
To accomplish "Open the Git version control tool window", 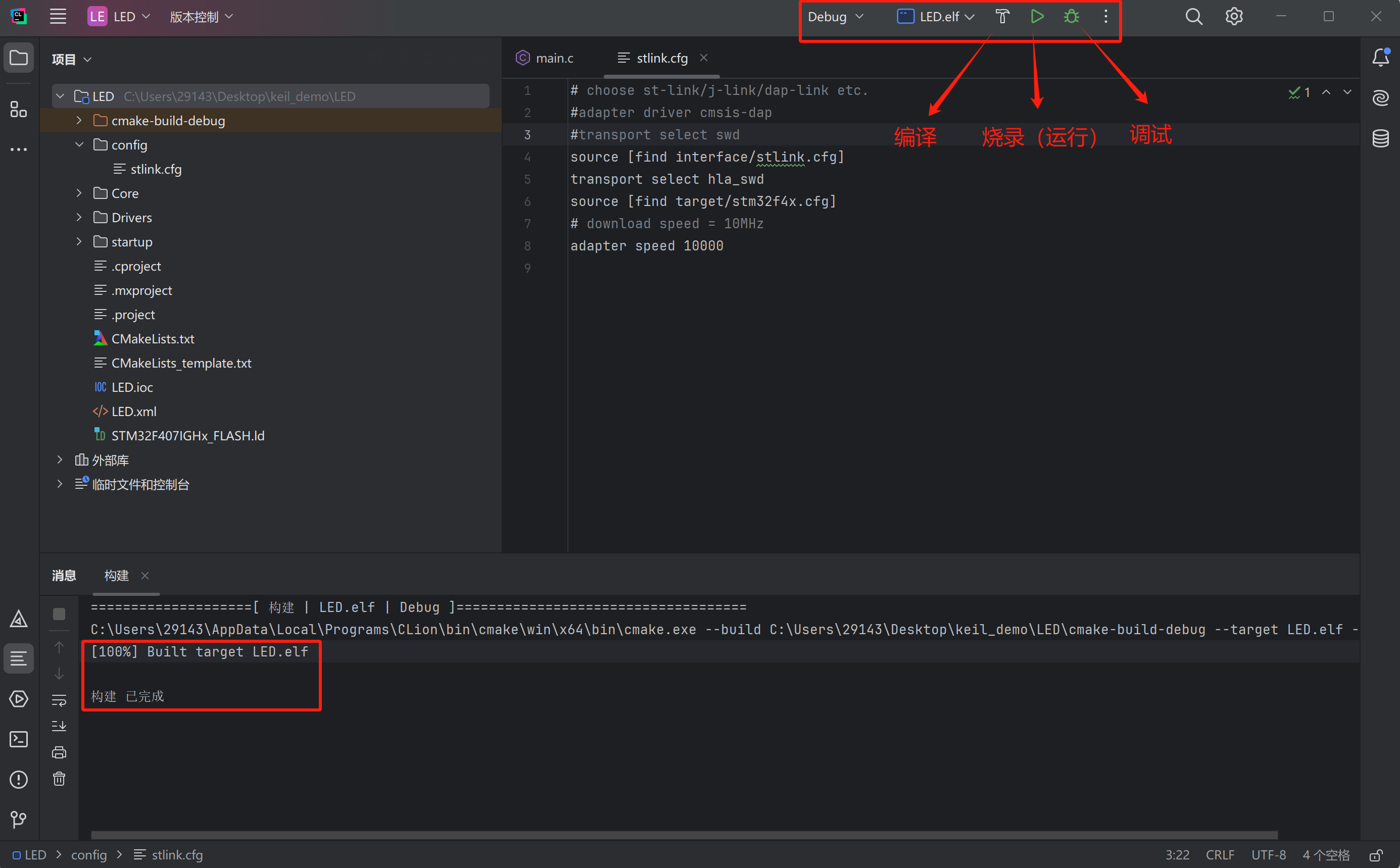I will [x=19, y=819].
